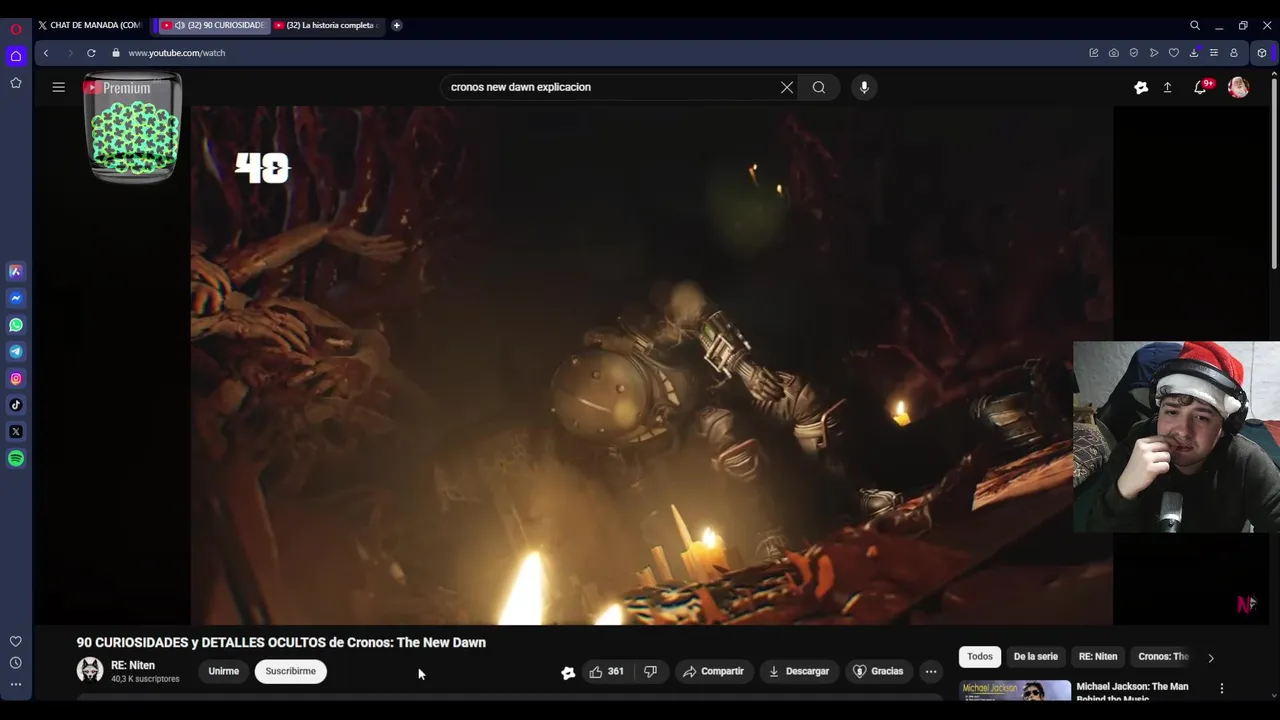Open RE: Niten channel name link
Screen dimensions: 1280x720
click(x=133, y=665)
